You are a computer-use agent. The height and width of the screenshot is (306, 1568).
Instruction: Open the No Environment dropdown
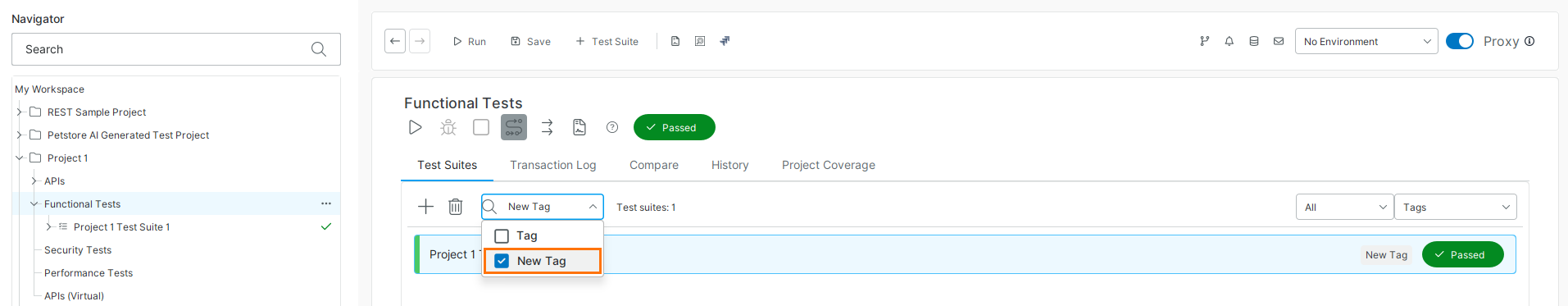(x=1366, y=41)
